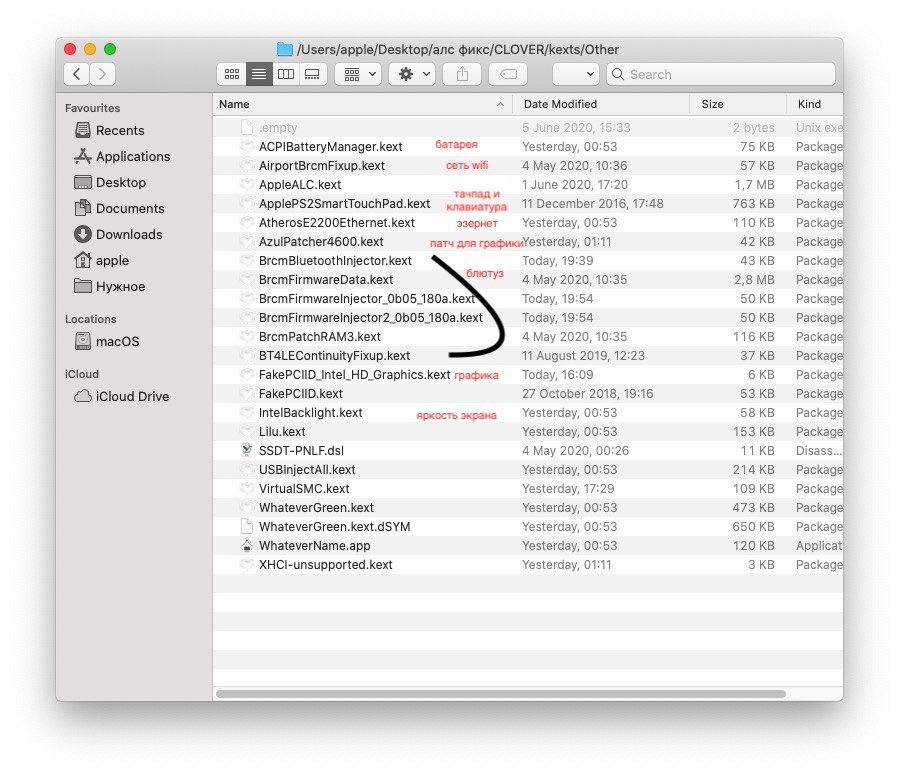This screenshot has width=899, height=775.
Task: Click the Edit Tags toolbar button
Action: [x=508, y=74]
